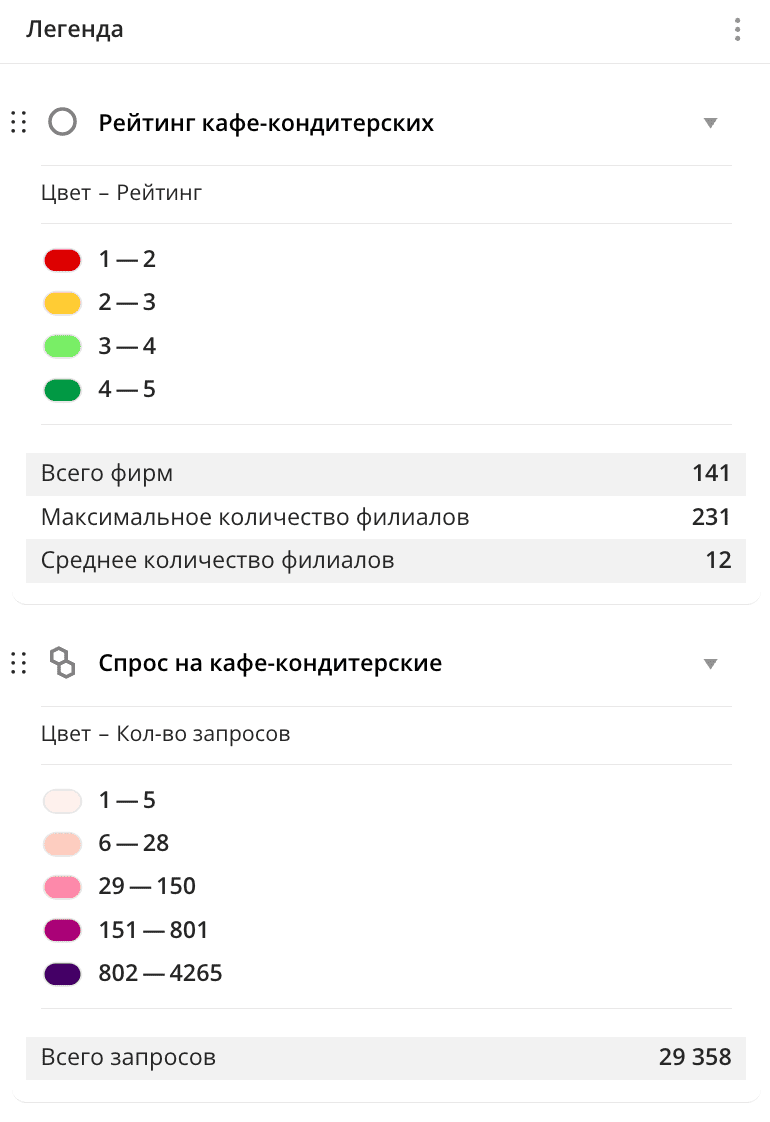Collapse the Рейтинг кафе-кондитерских section
Viewport: 770px width, 1122px height.
coord(710,122)
